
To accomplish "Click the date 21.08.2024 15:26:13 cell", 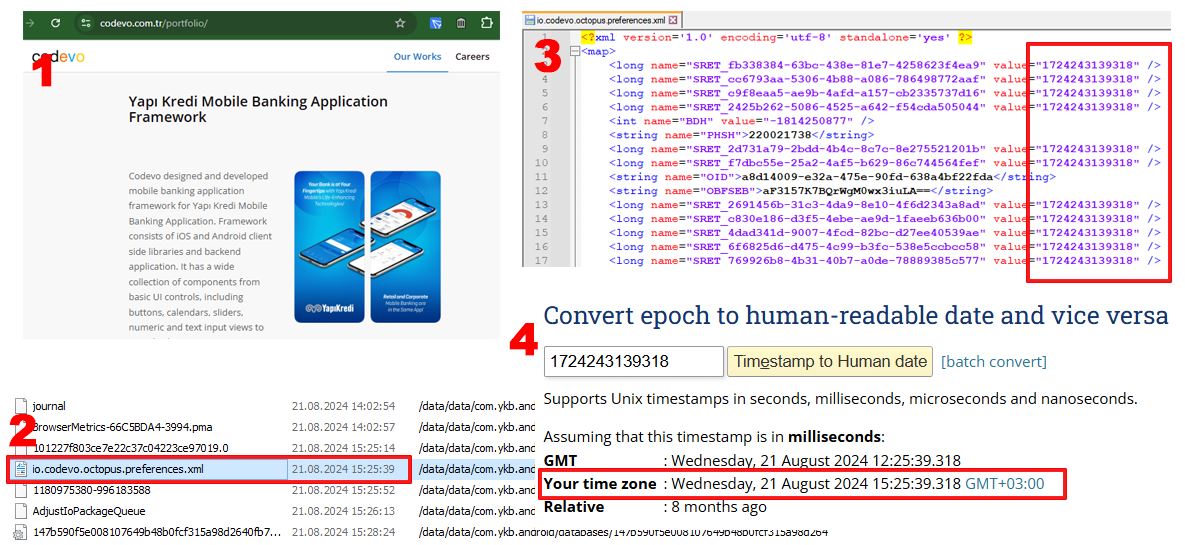I will pos(343,512).
